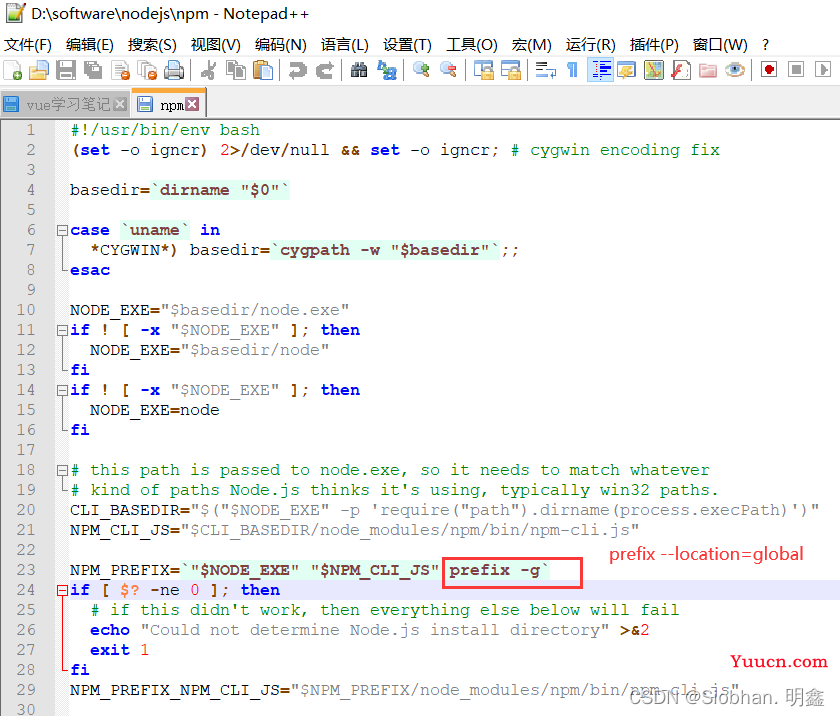Collapse the case block at line 6
This screenshot has width=840, height=716.
(x=62, y=230)
